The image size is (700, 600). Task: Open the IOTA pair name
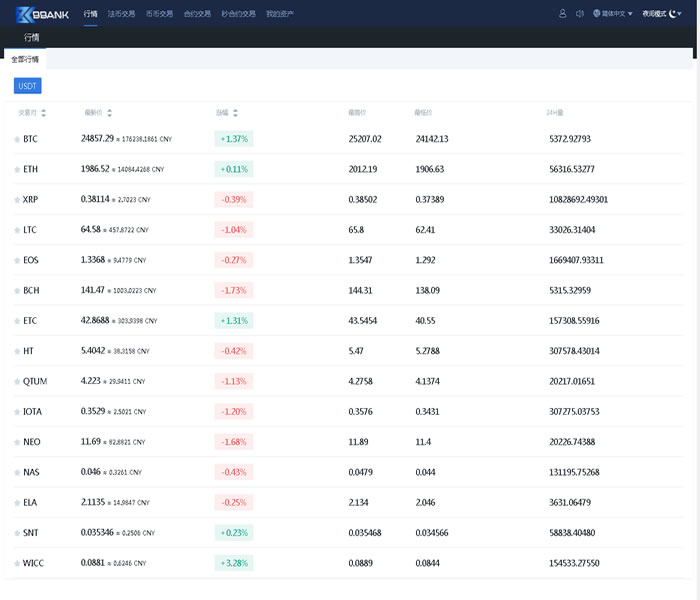[32, 412]
